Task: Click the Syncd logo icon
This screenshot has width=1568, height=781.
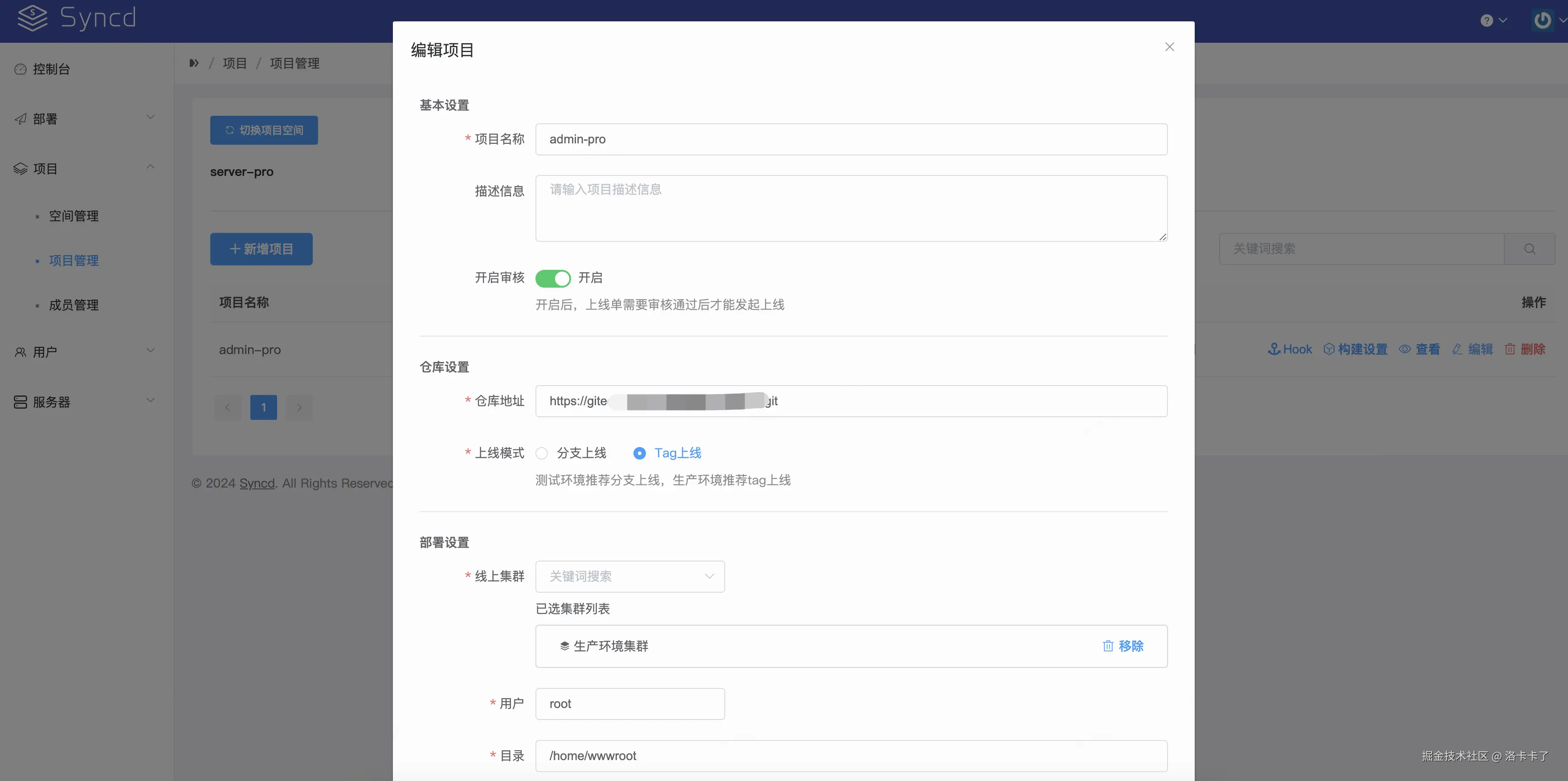Action: 32,18
